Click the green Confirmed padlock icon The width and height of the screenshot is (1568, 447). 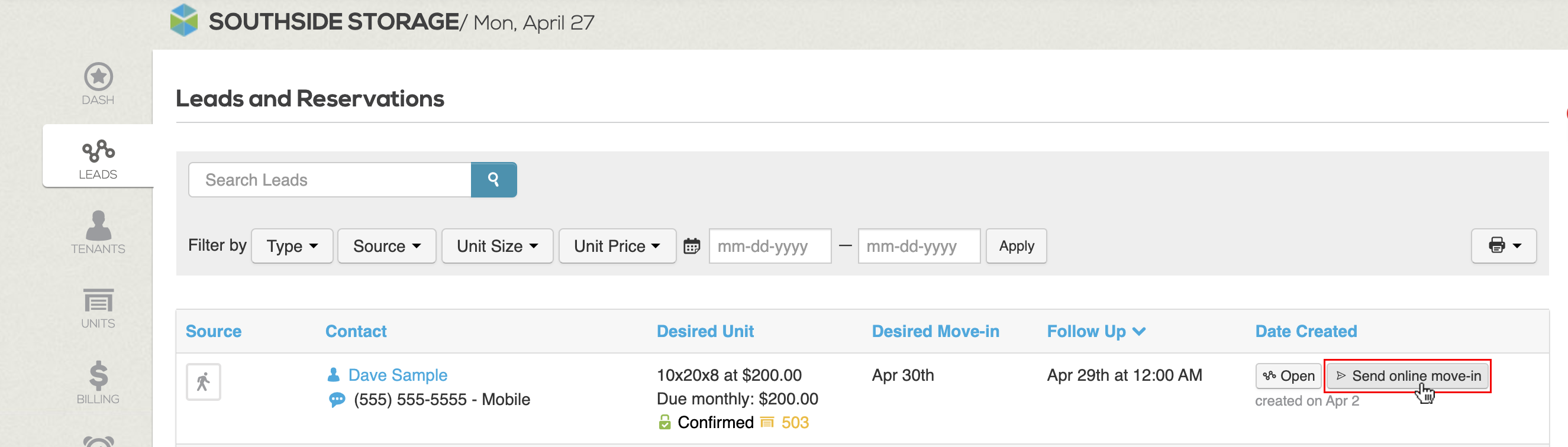click(x=664, y=422)
